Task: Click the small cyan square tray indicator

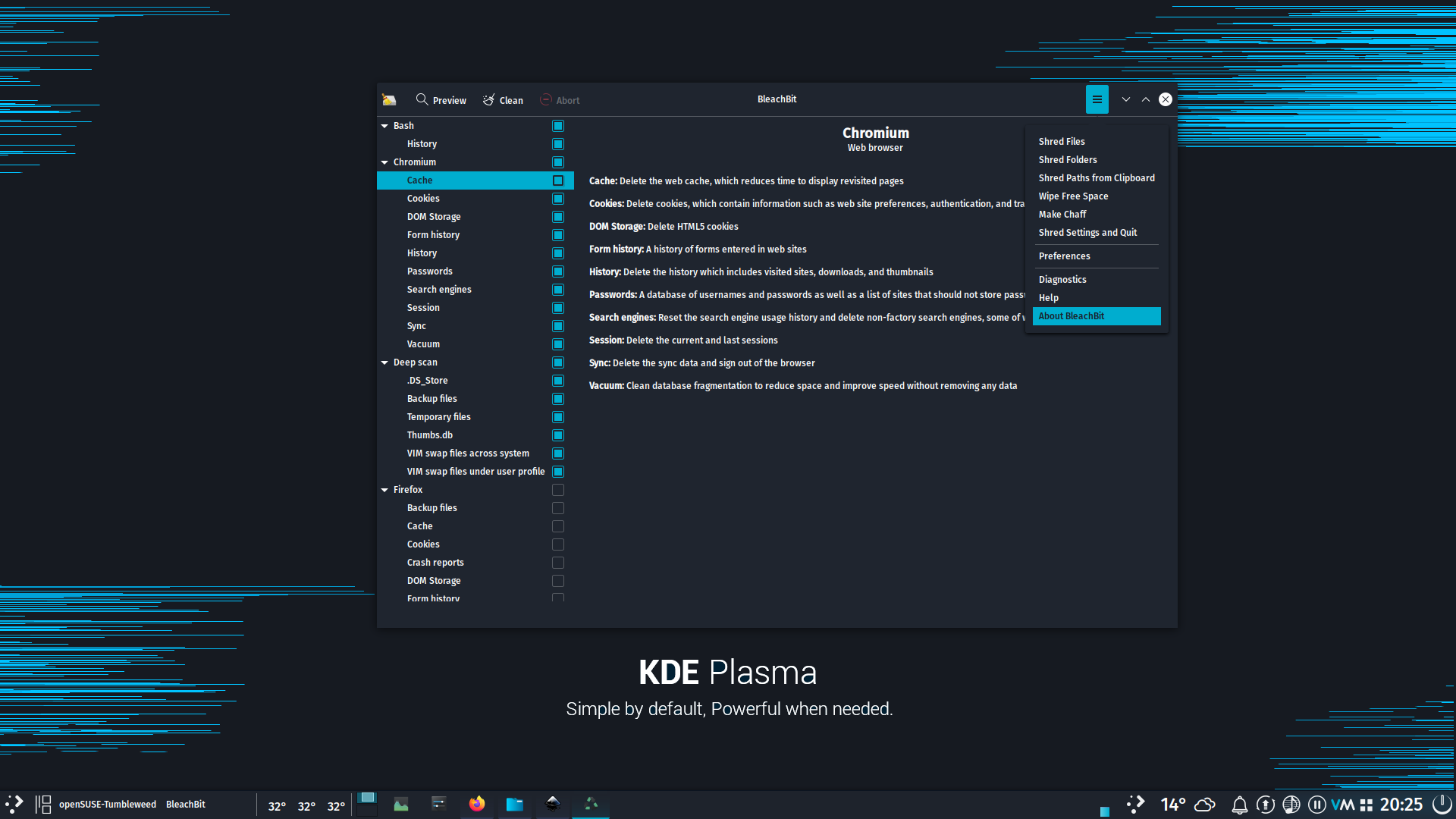Action: point(1105,811)
